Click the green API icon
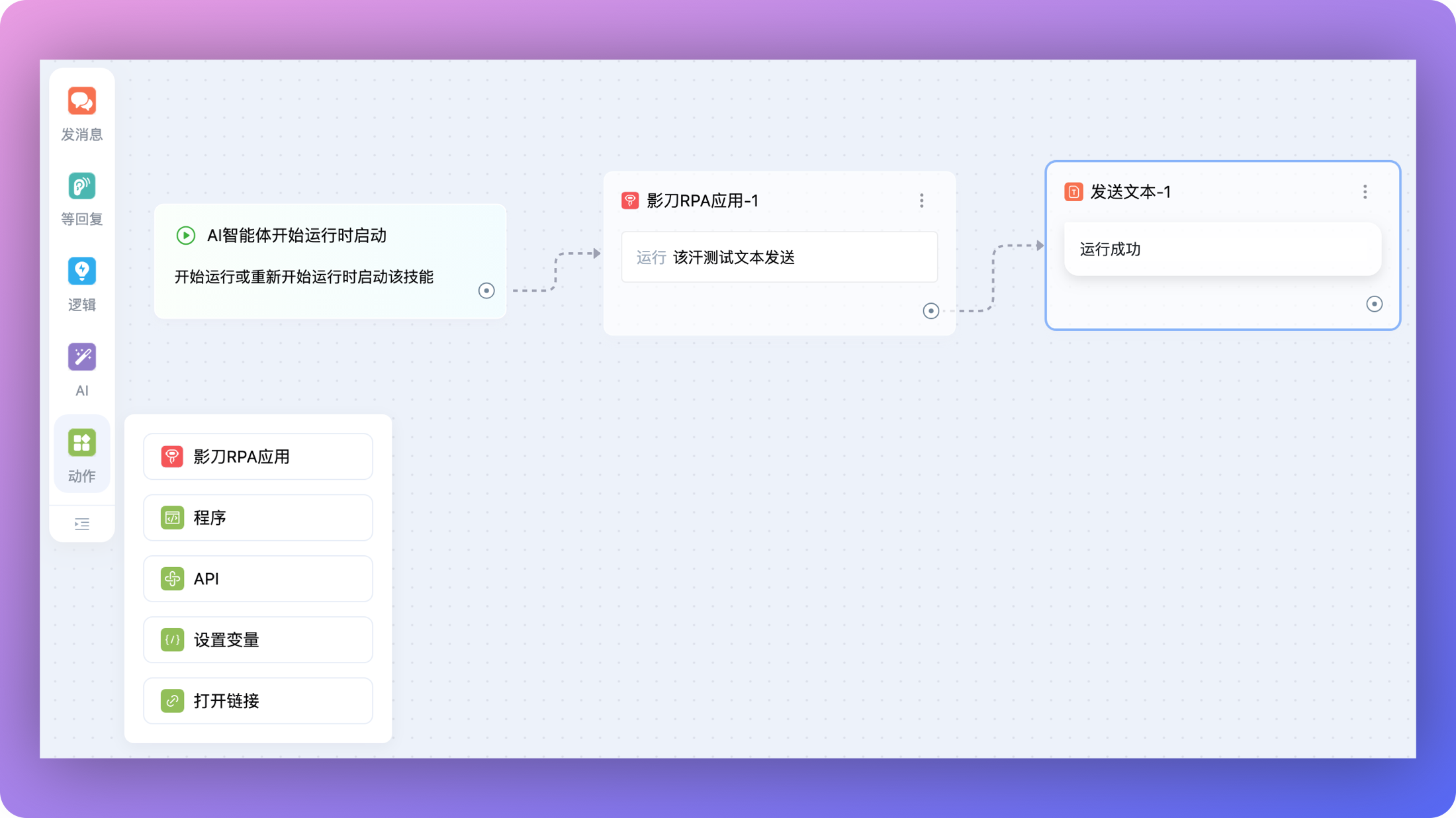1456x818 pixels. pos(172,579)
